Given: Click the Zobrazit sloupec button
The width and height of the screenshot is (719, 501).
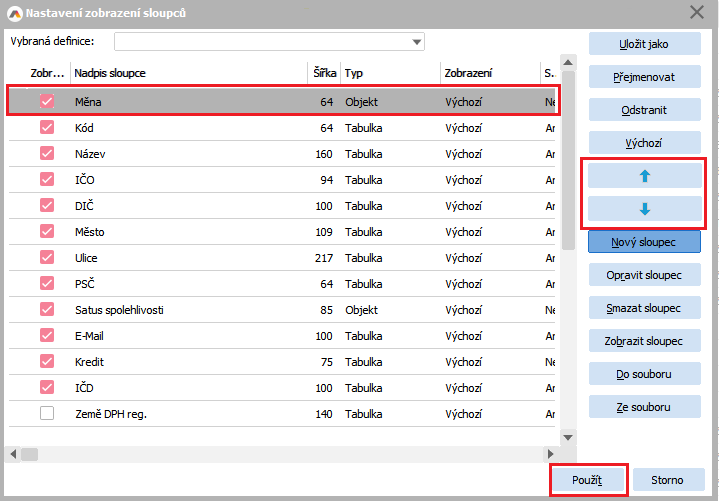Looking at the screenshot, I should pyautogui.click(x=645, y=341).
